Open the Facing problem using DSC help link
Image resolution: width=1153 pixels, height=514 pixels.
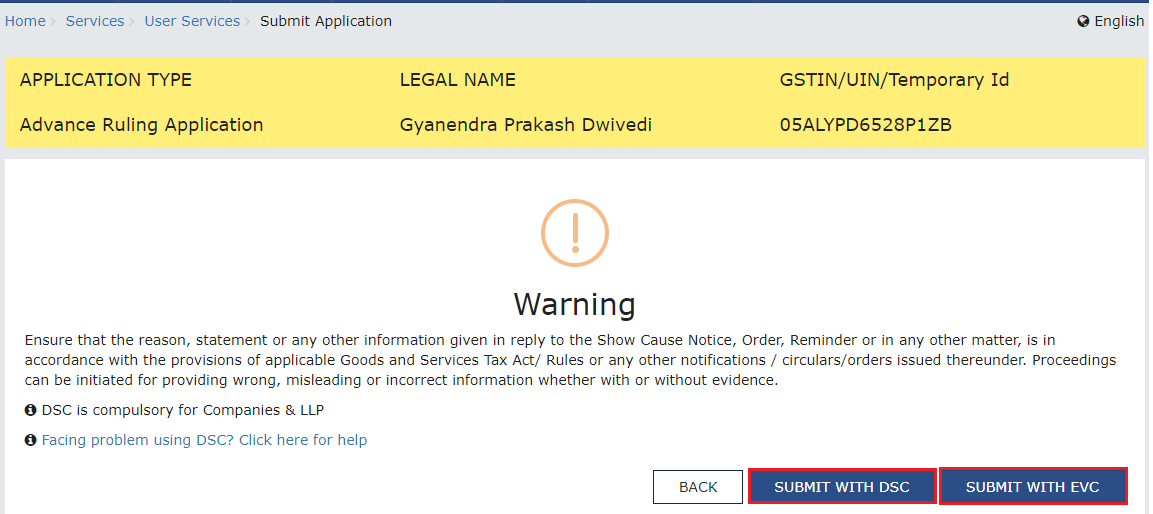[204, 440]
